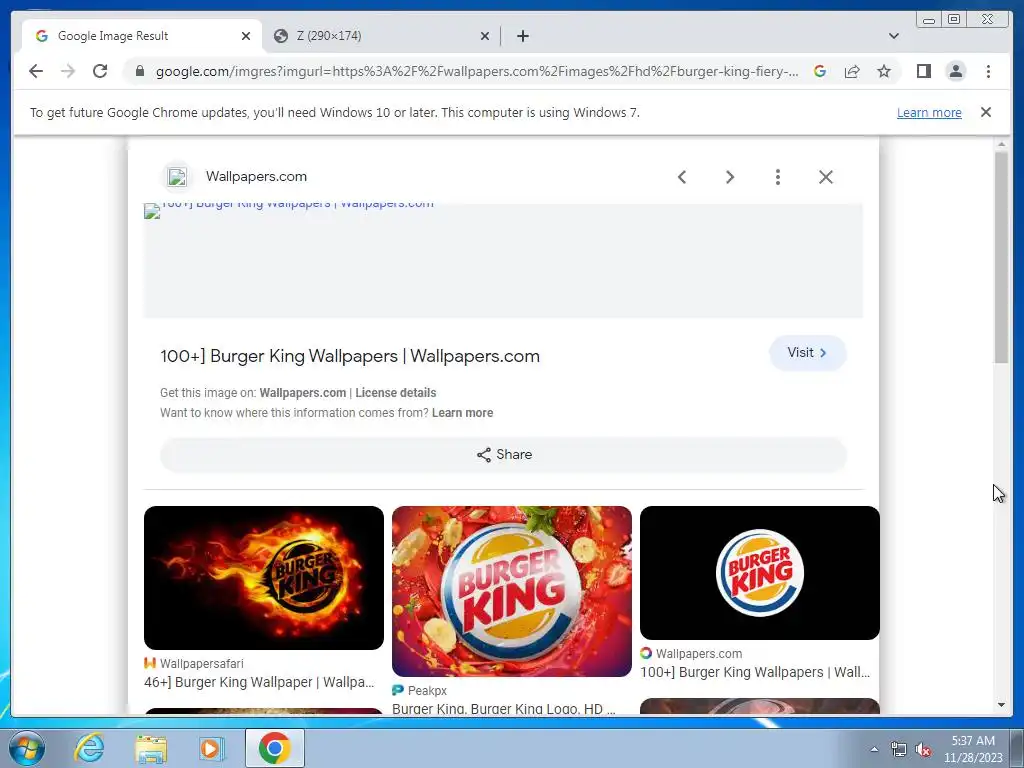Show the previous image result
The height and width of the screenshot is (768, 1024).
click(682, 177)
